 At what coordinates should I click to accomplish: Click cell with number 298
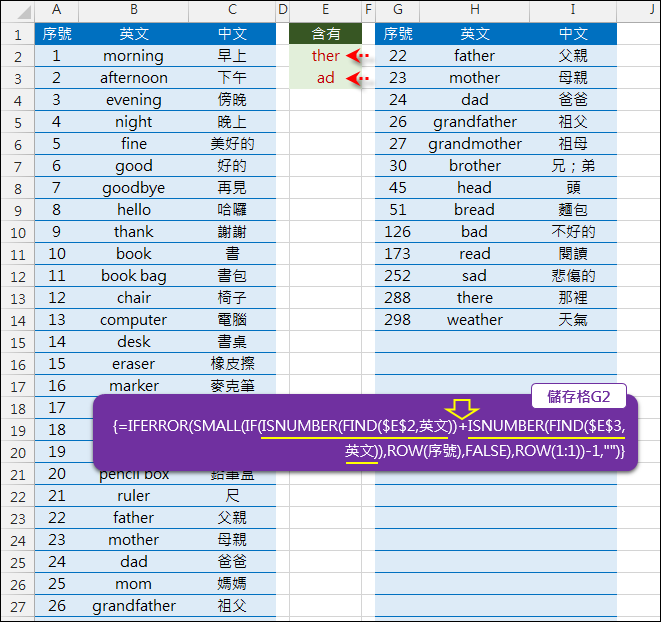(398, 320)
